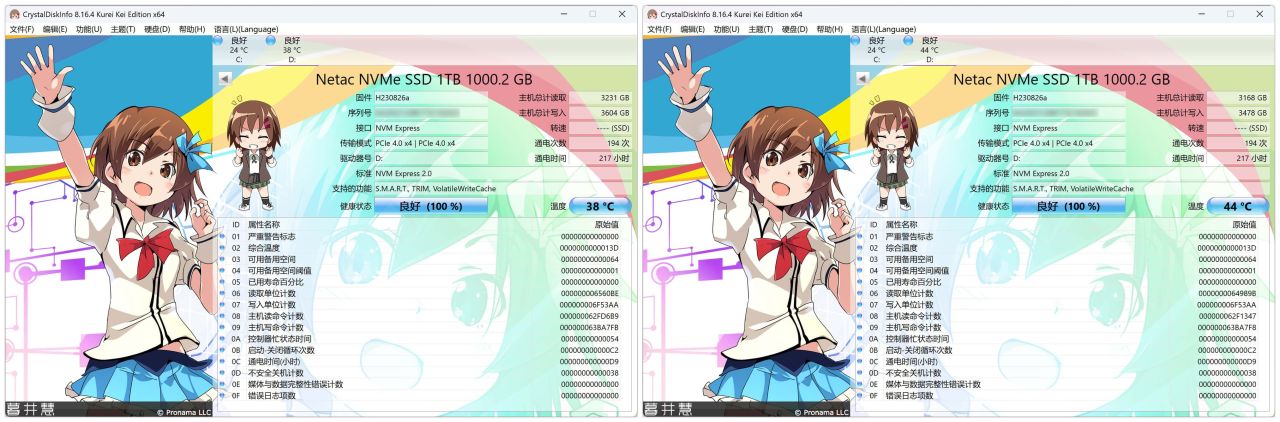Click status dot of 写入单位计数 row, right window
Screen dimensions: 1280x422
tap(860, 305)
